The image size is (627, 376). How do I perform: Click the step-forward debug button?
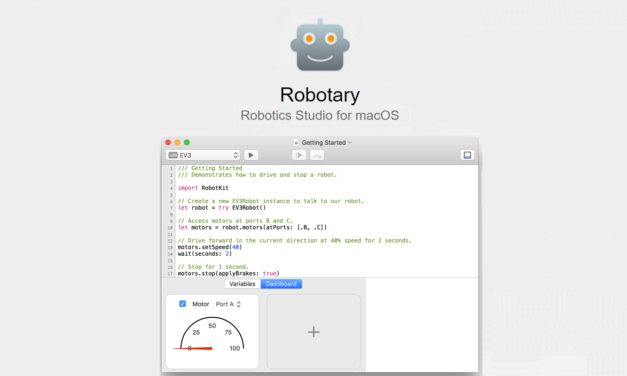pyautogui.click(x=299, y=155)
